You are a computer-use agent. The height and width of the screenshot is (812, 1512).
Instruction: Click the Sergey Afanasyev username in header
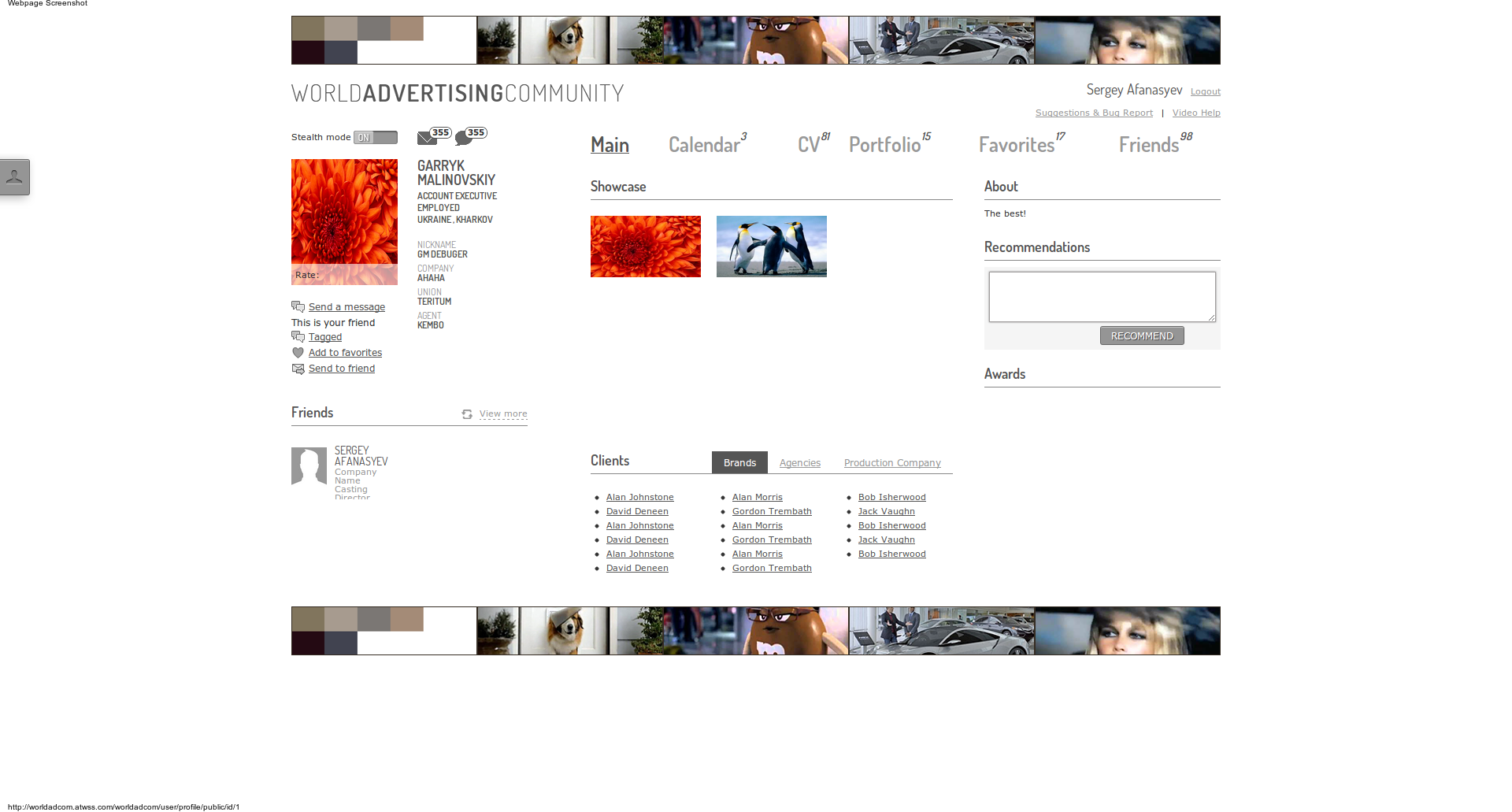(1134, 90)
